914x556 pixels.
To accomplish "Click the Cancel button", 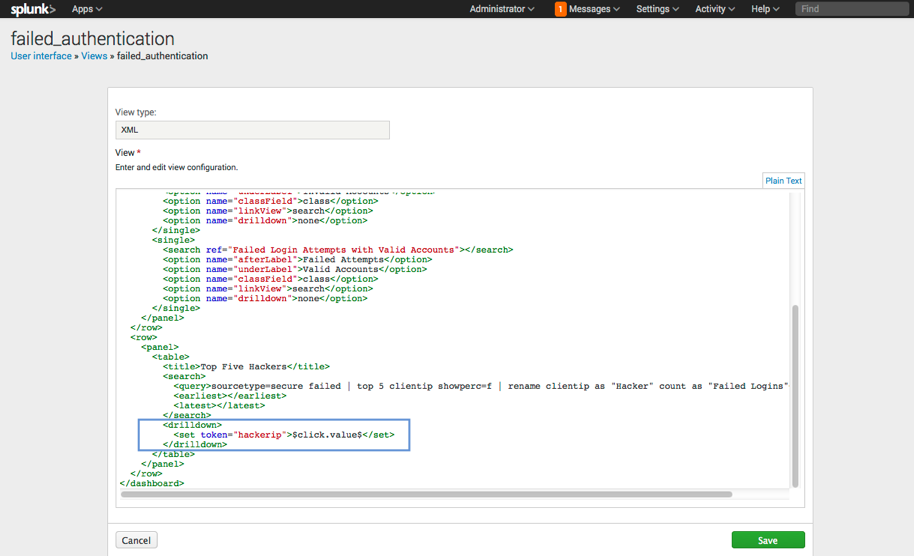I will [x=136, y=540].
